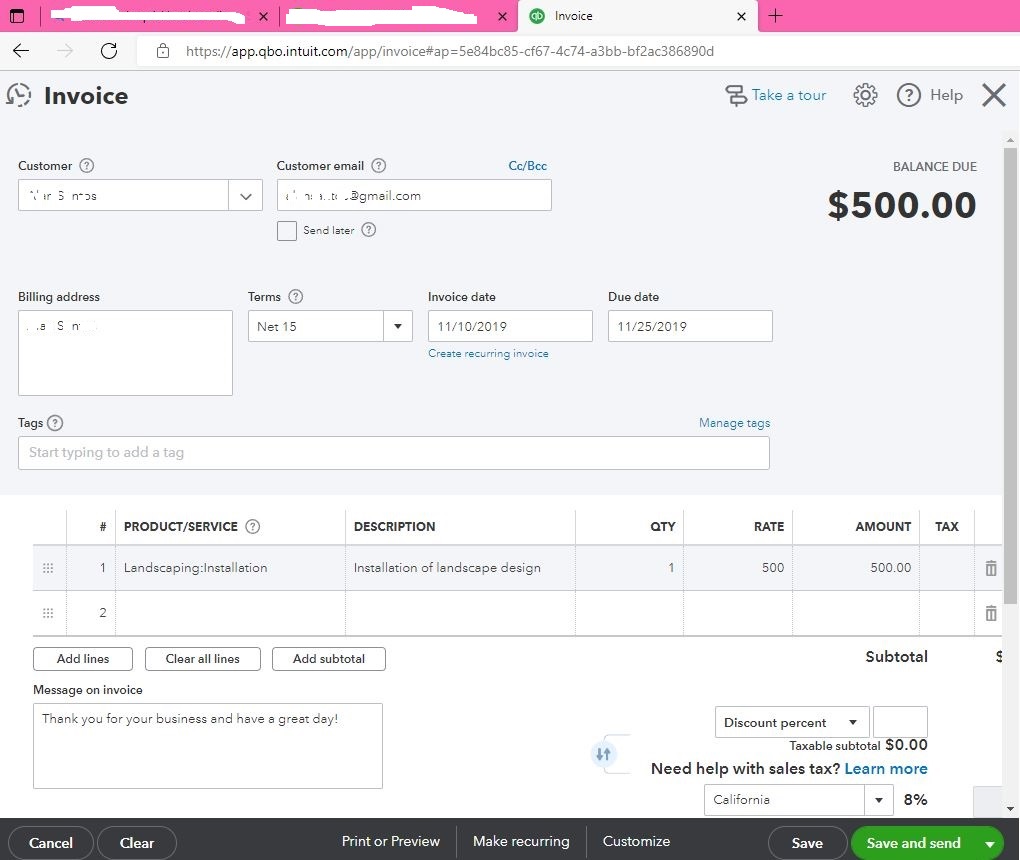Click the Help question mark icon
The image size is (1020, 860).
[x=908, y=96]
